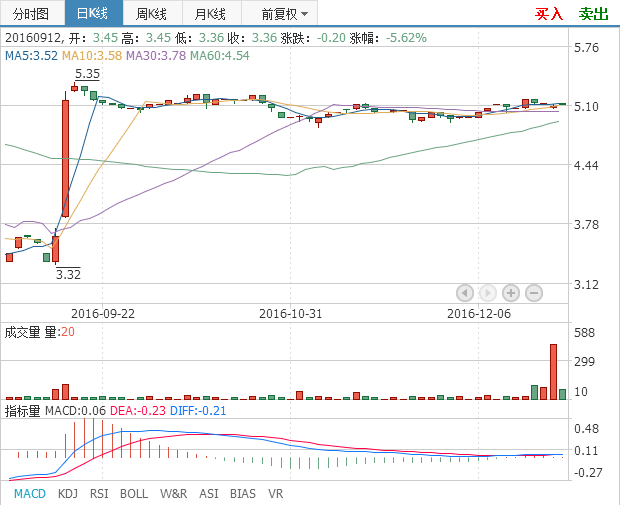Select the 日K线 tab

click(93, 14)
